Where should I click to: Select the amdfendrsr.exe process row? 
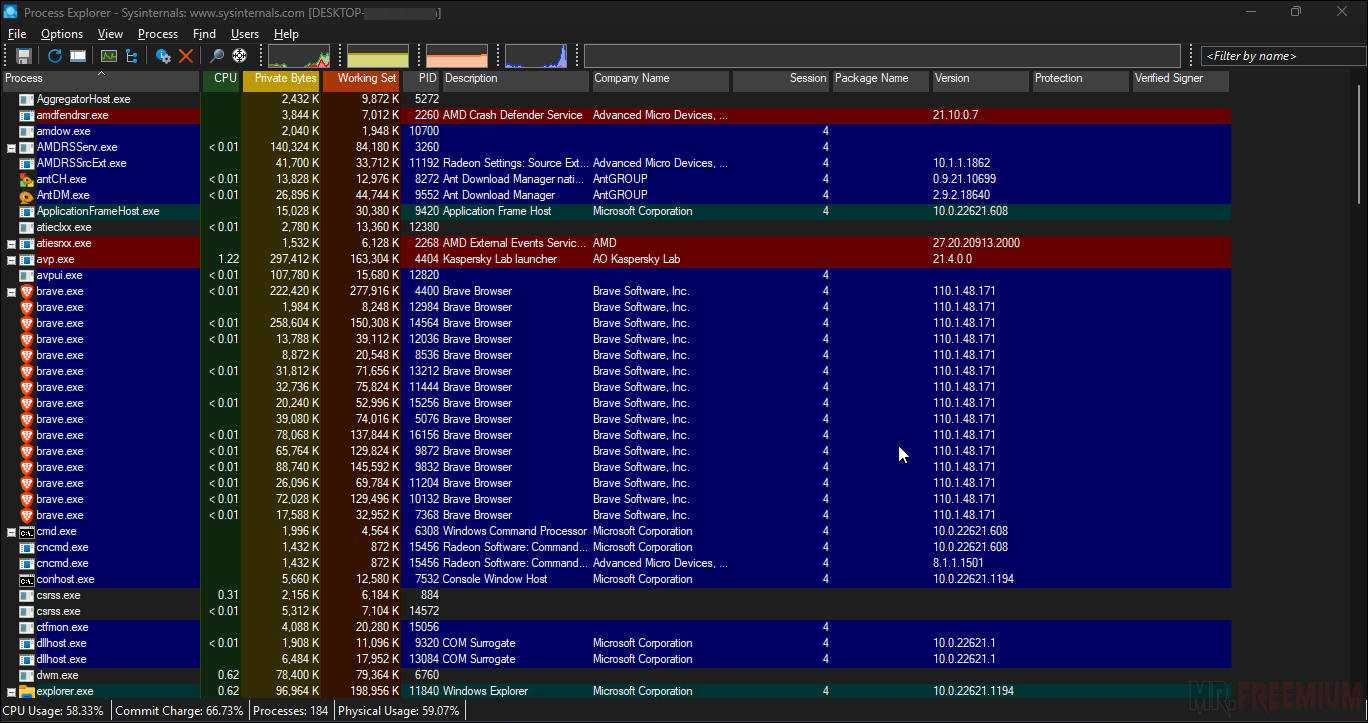pos(615,115)
